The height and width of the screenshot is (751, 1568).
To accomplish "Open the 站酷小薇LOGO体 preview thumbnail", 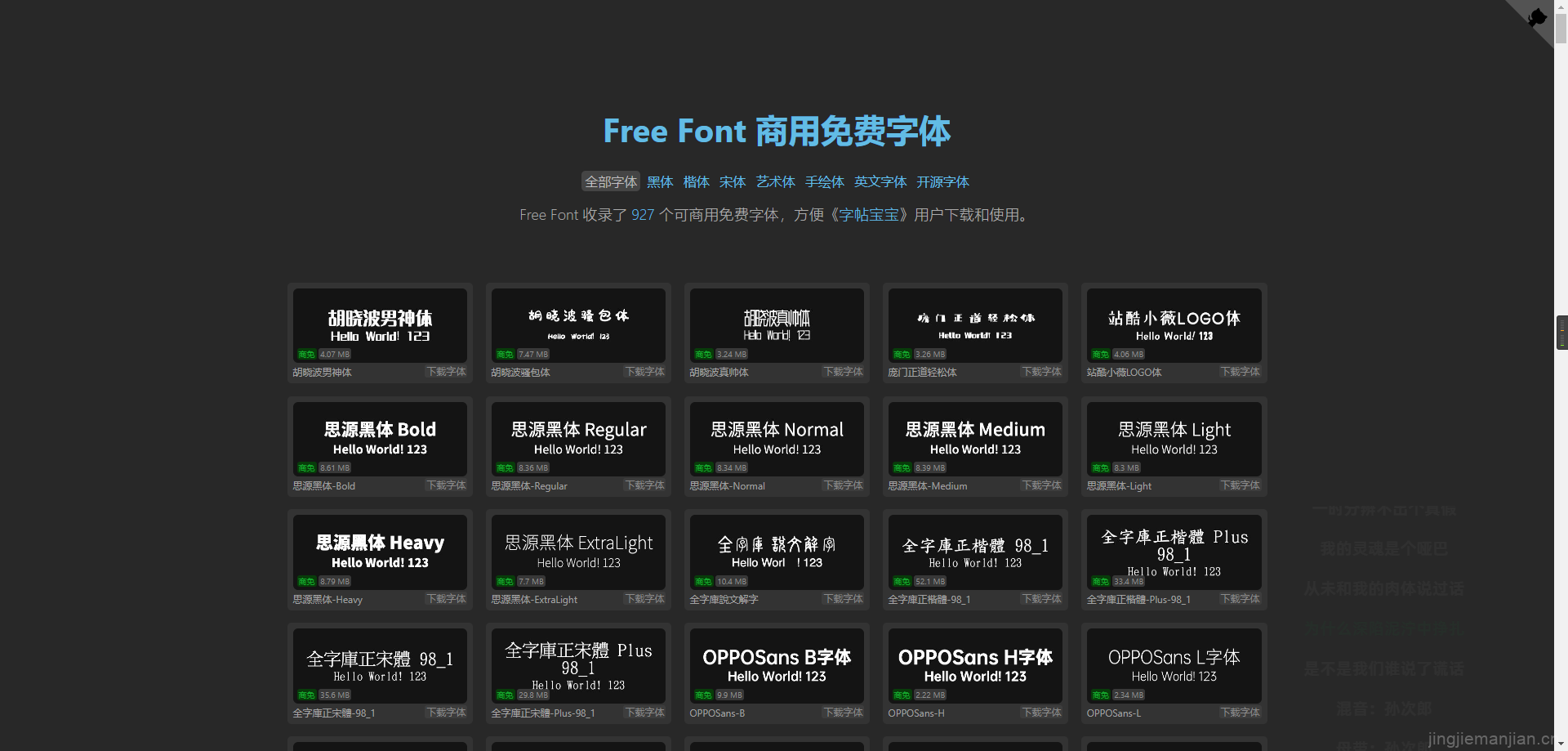I will point(1174,325).
